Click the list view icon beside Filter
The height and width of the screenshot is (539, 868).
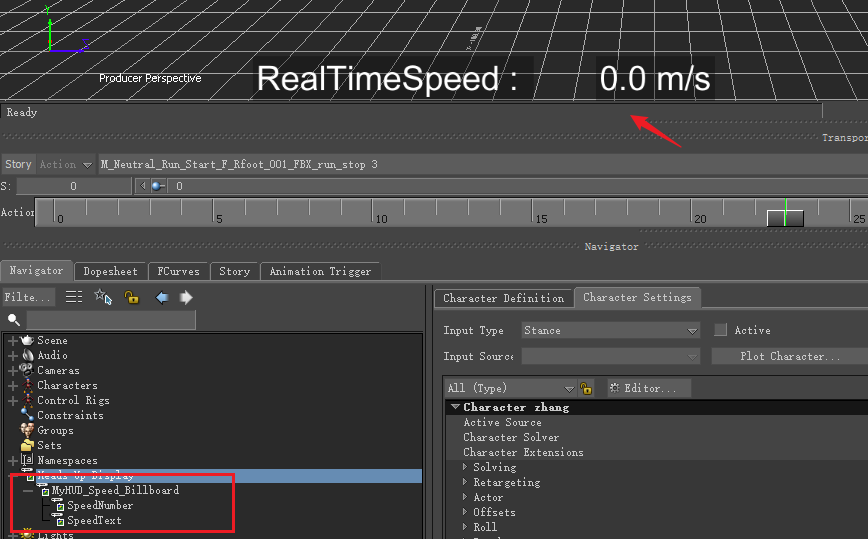click(74, 297)
